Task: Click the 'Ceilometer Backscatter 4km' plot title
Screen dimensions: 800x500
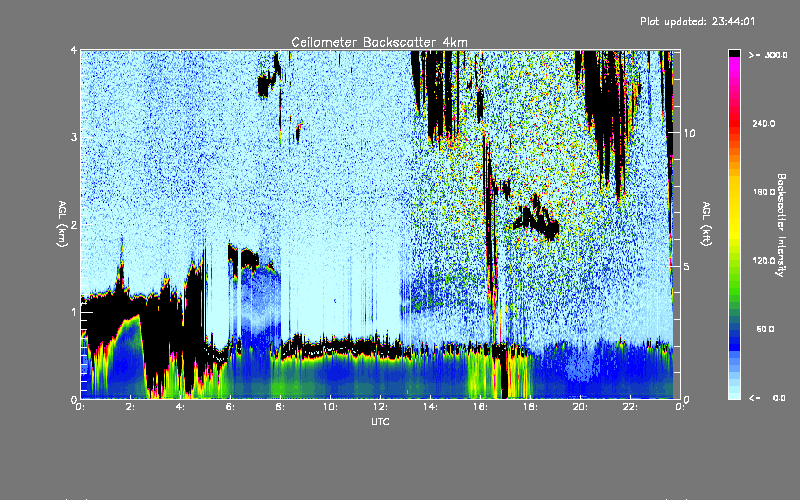Action: [379, 42]
